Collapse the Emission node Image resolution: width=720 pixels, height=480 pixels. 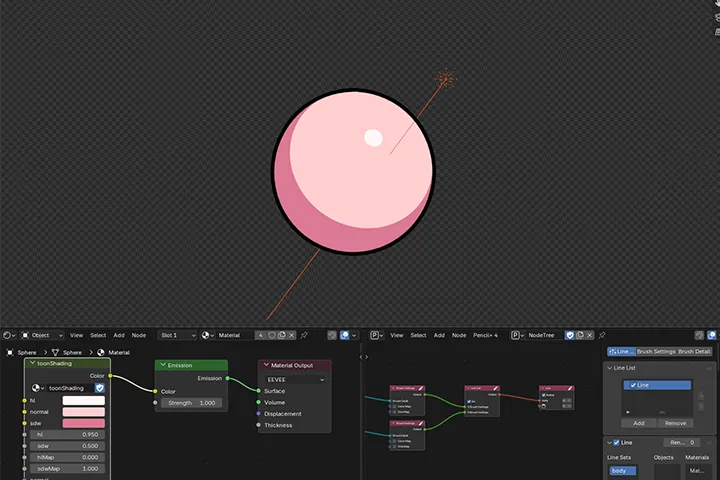coord(163,365)
